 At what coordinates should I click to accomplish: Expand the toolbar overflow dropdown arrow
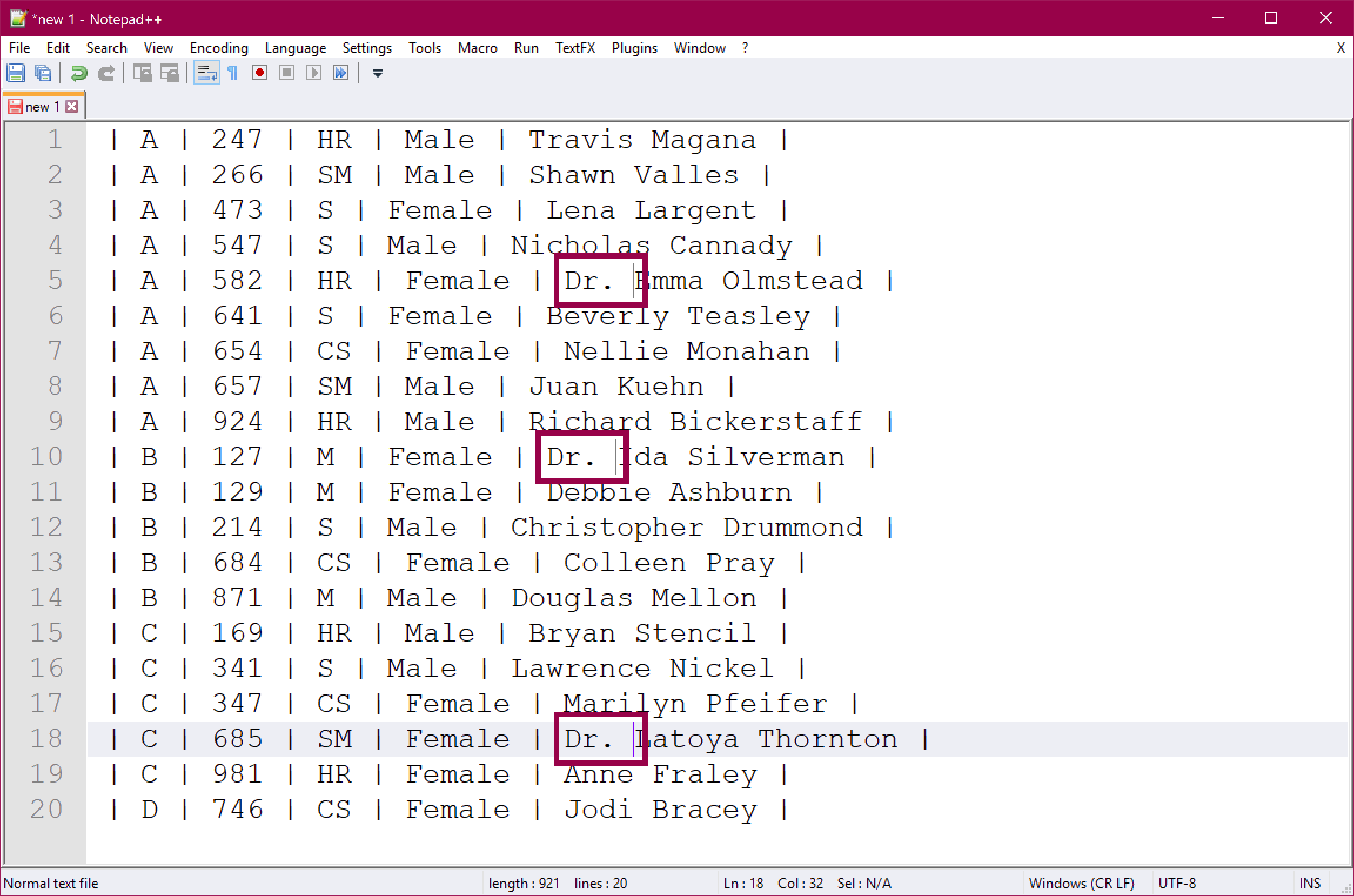[x=378, y=73]
